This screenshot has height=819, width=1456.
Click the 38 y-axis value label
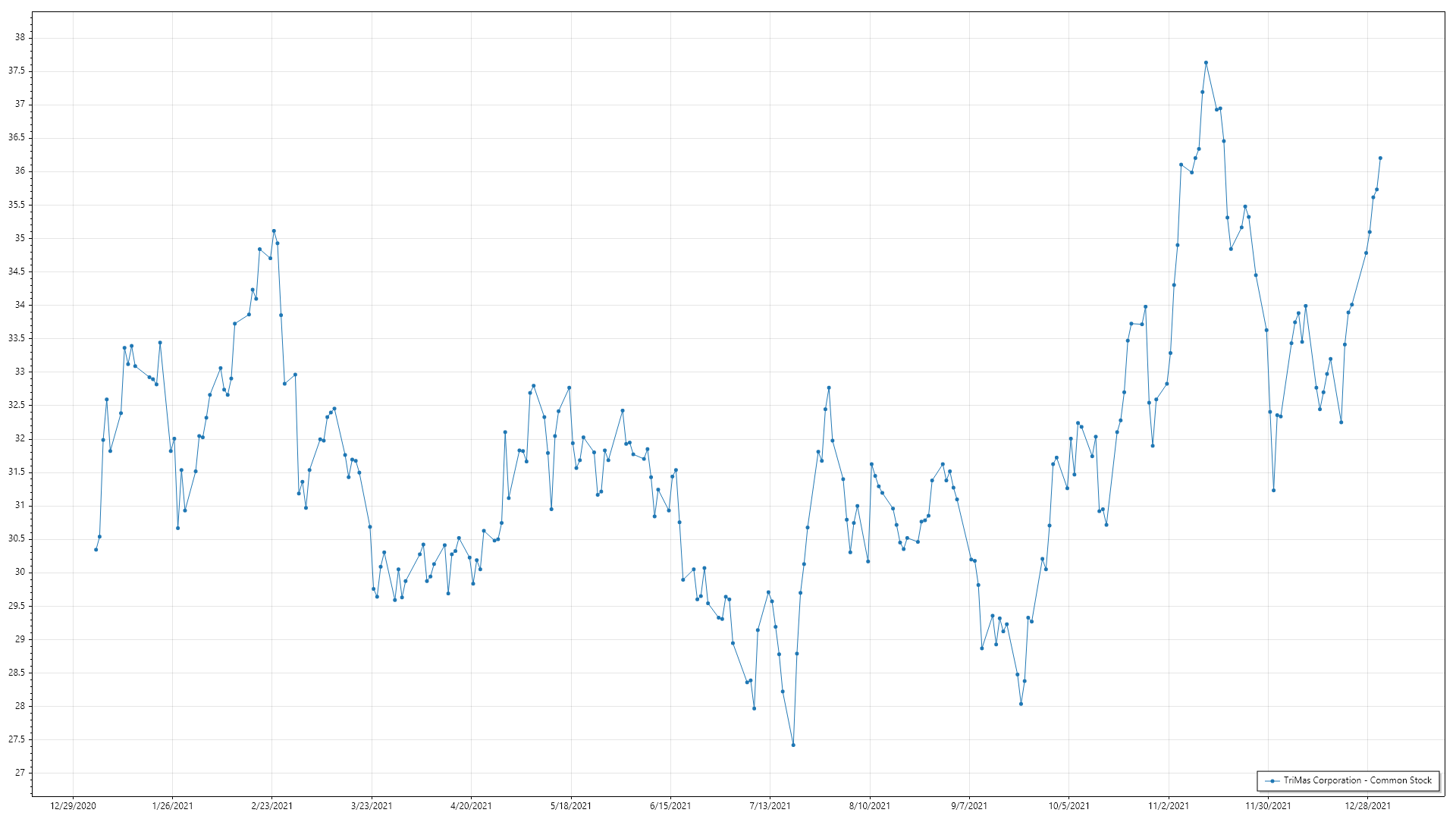20,37
